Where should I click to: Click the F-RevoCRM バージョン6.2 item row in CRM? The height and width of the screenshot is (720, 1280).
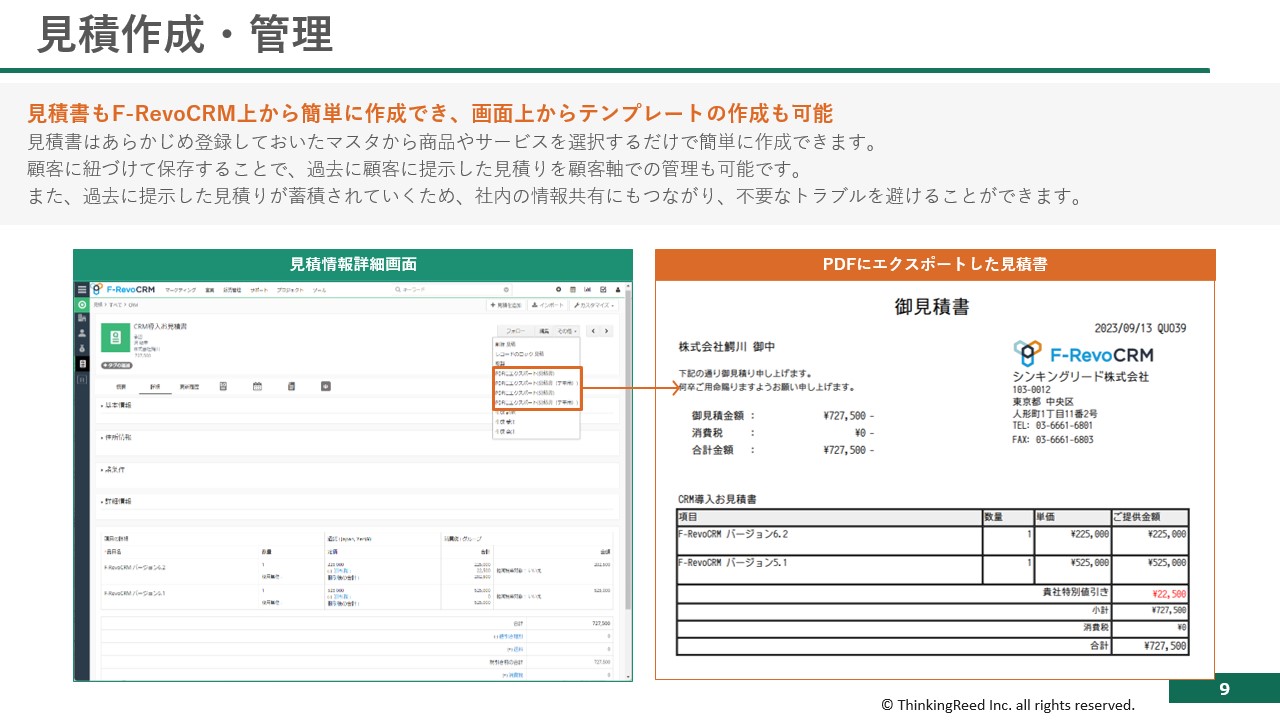(358, 570)
